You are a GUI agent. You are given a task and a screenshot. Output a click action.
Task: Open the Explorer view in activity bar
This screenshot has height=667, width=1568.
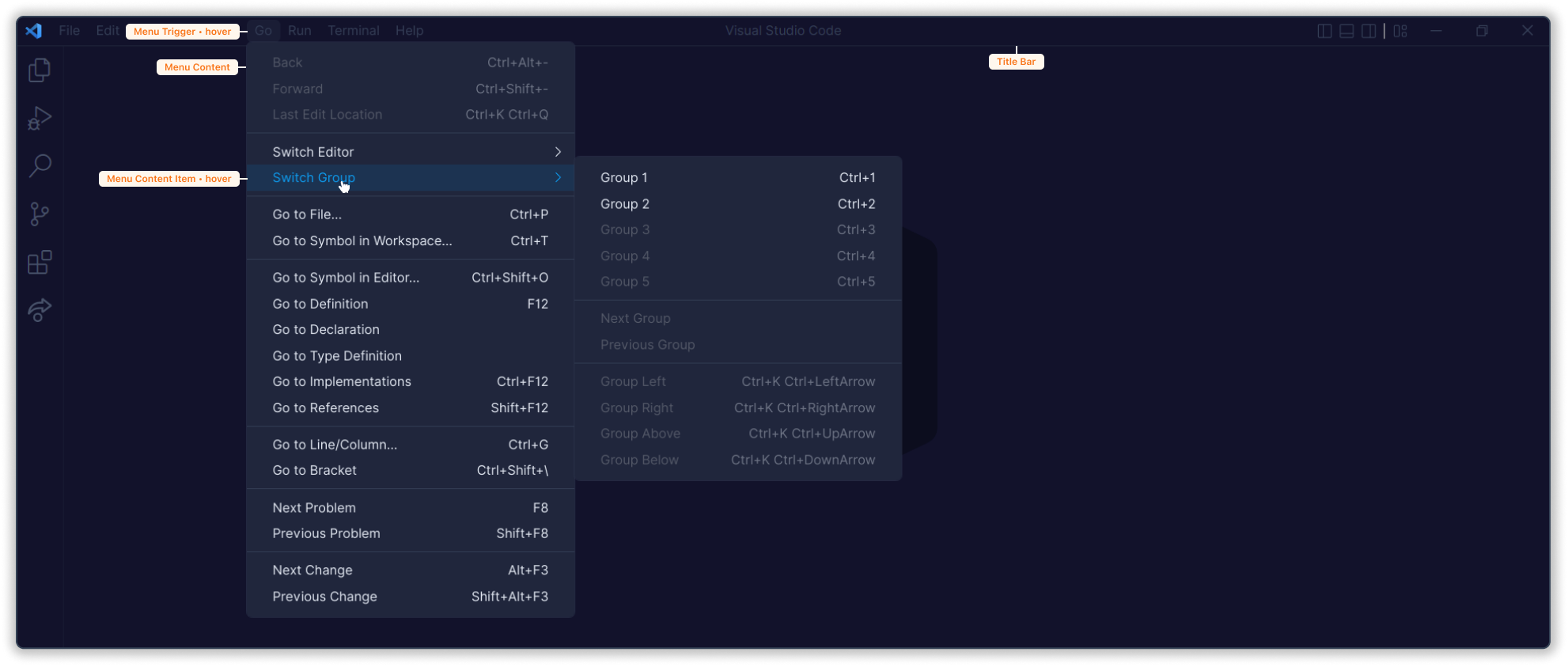[40, 70]
